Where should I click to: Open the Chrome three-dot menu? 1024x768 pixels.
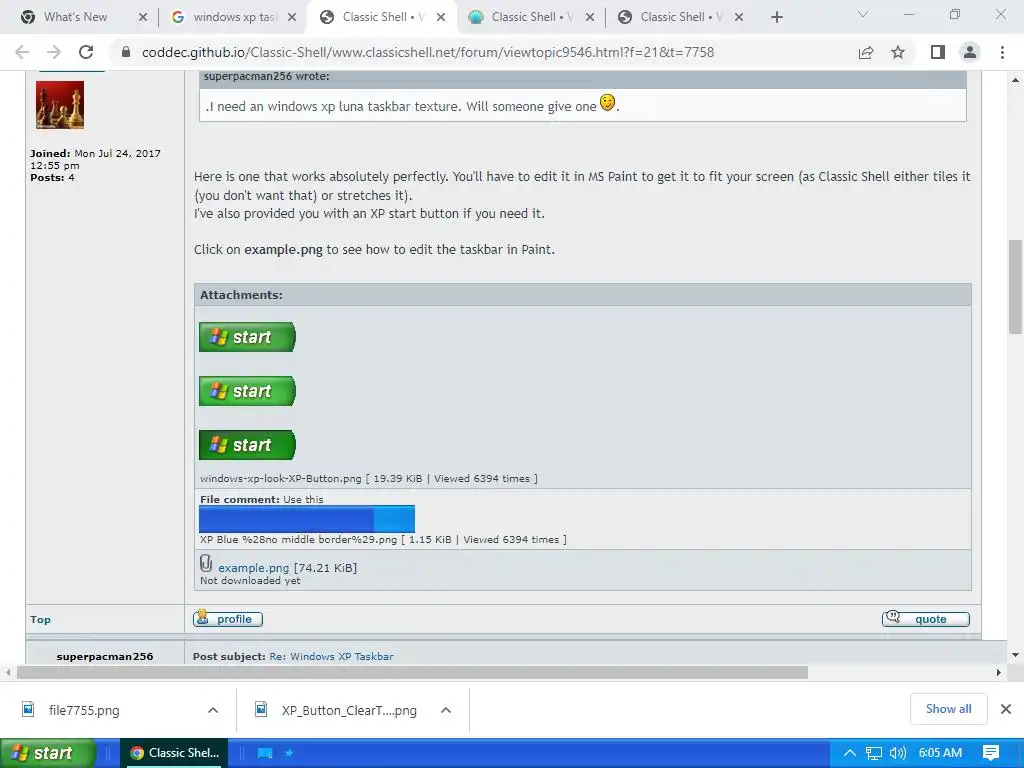tap(1002, 52)
